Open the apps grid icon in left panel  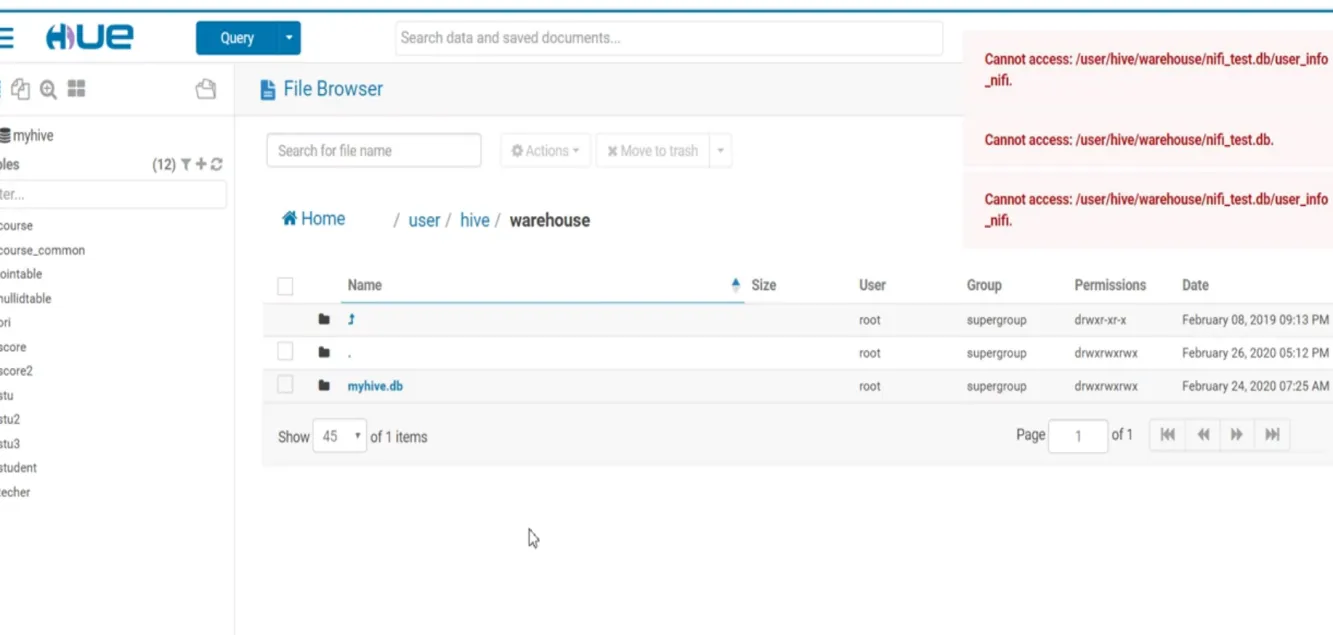tap(76, 89)
